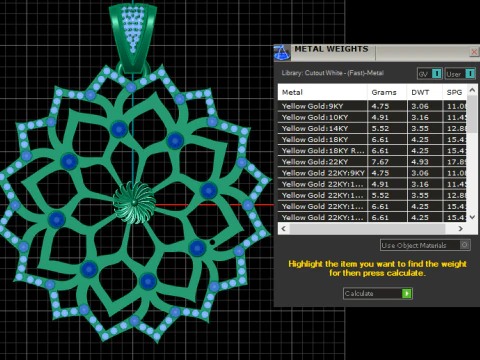Image resolution: width=480 pixels, height=360 pixels.
Task: Click the green arrow on Calculate
Action: (x=407, y=293)
